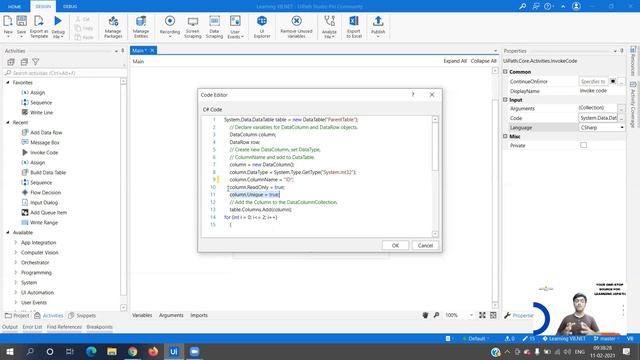
Task: Click the Windows Start button
Action: pyautogui.click(x=10, y=351)
